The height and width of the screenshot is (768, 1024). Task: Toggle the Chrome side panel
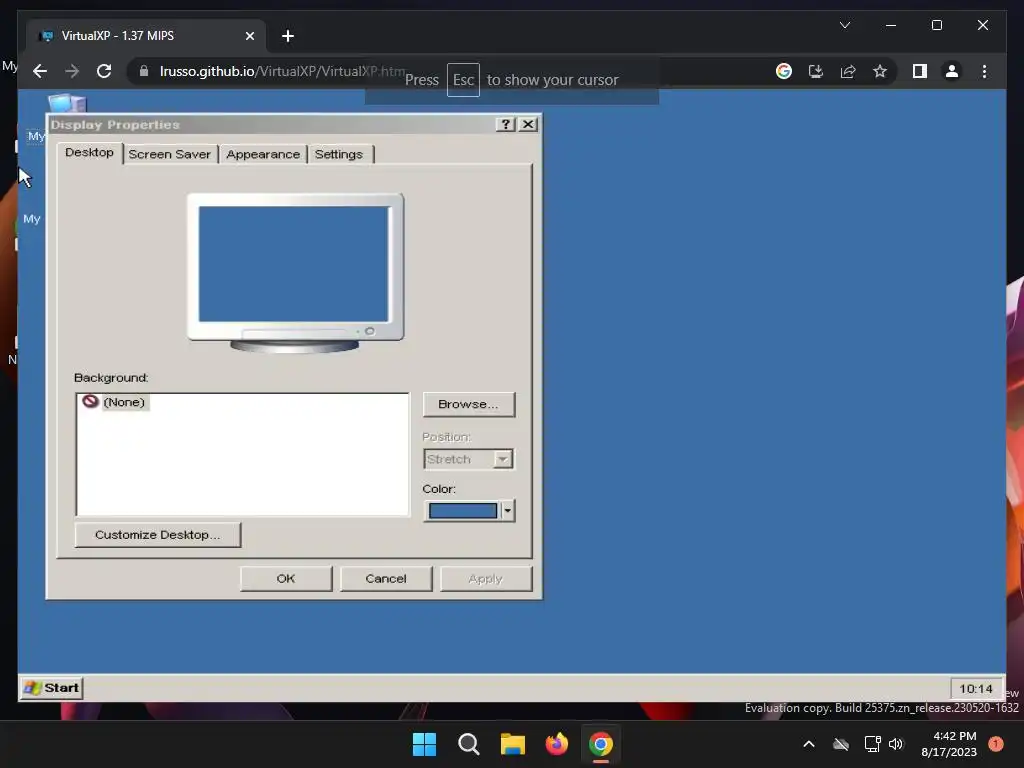920,71
